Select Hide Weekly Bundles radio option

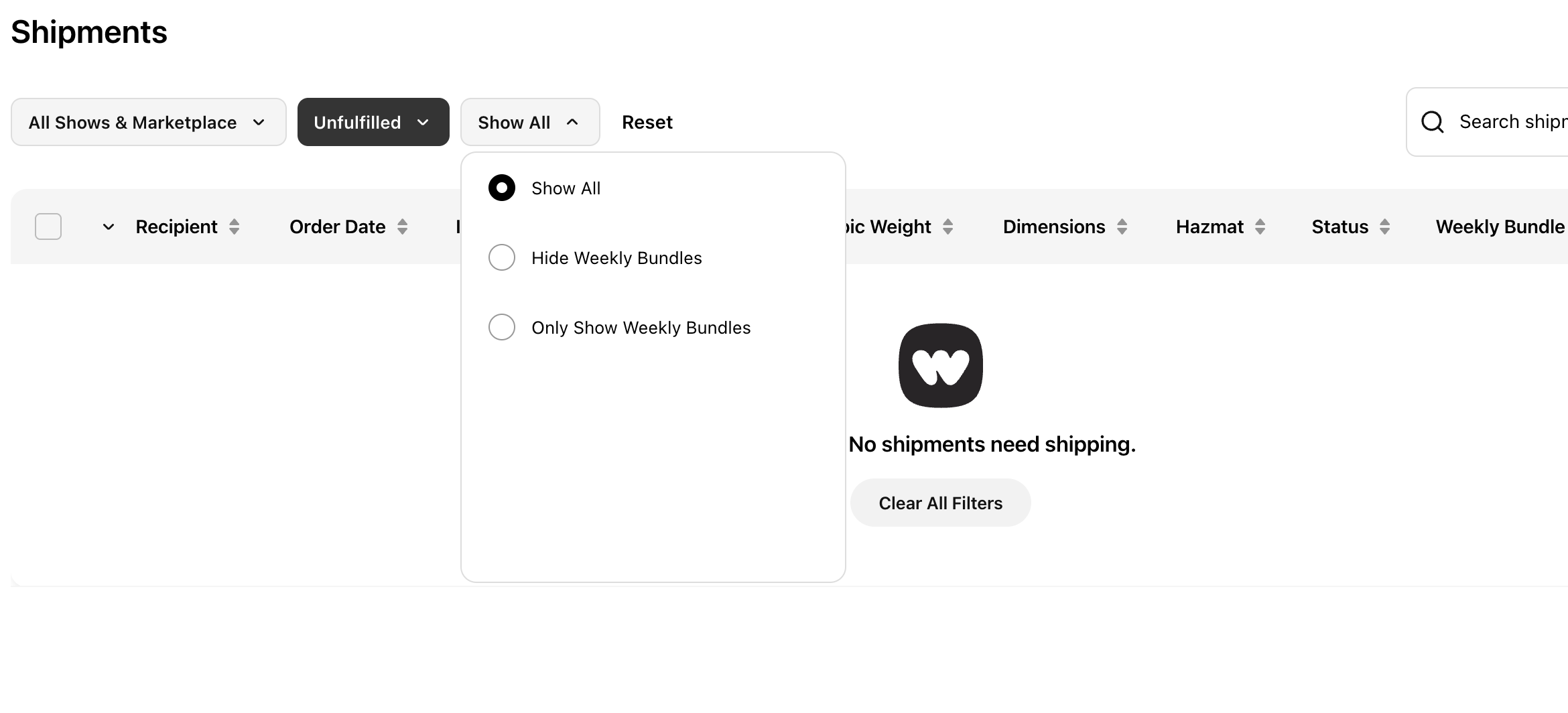pos(502,258)
